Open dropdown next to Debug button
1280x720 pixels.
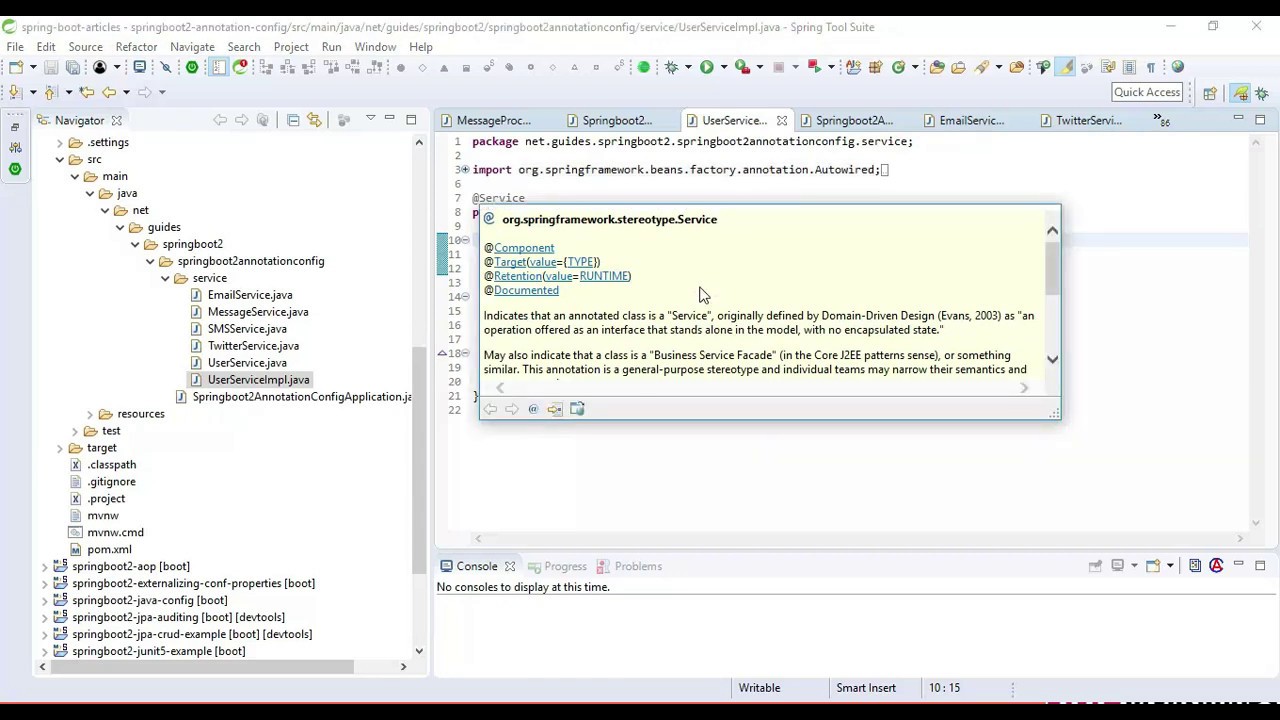pyautogui.click(x=688, y=67)
